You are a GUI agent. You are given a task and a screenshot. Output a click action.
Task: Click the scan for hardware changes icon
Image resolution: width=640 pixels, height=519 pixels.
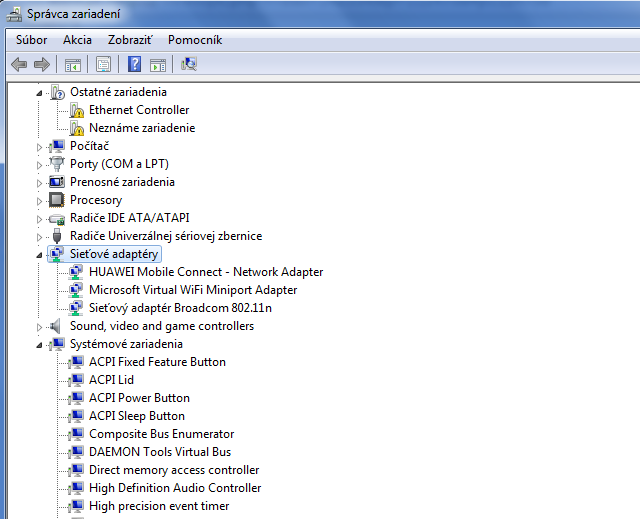(189, 65)
